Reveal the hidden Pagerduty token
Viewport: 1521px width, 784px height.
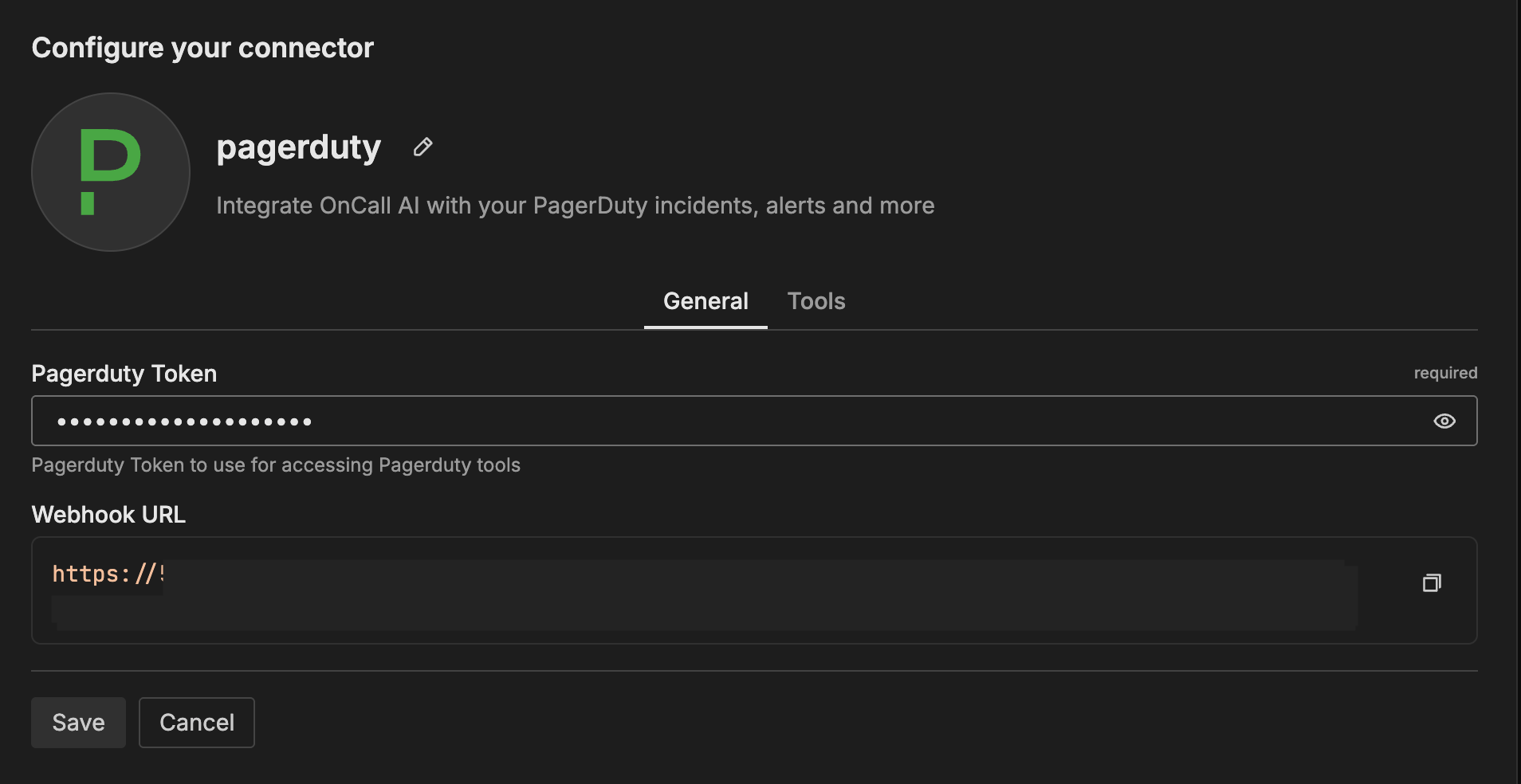(1444, 421)
